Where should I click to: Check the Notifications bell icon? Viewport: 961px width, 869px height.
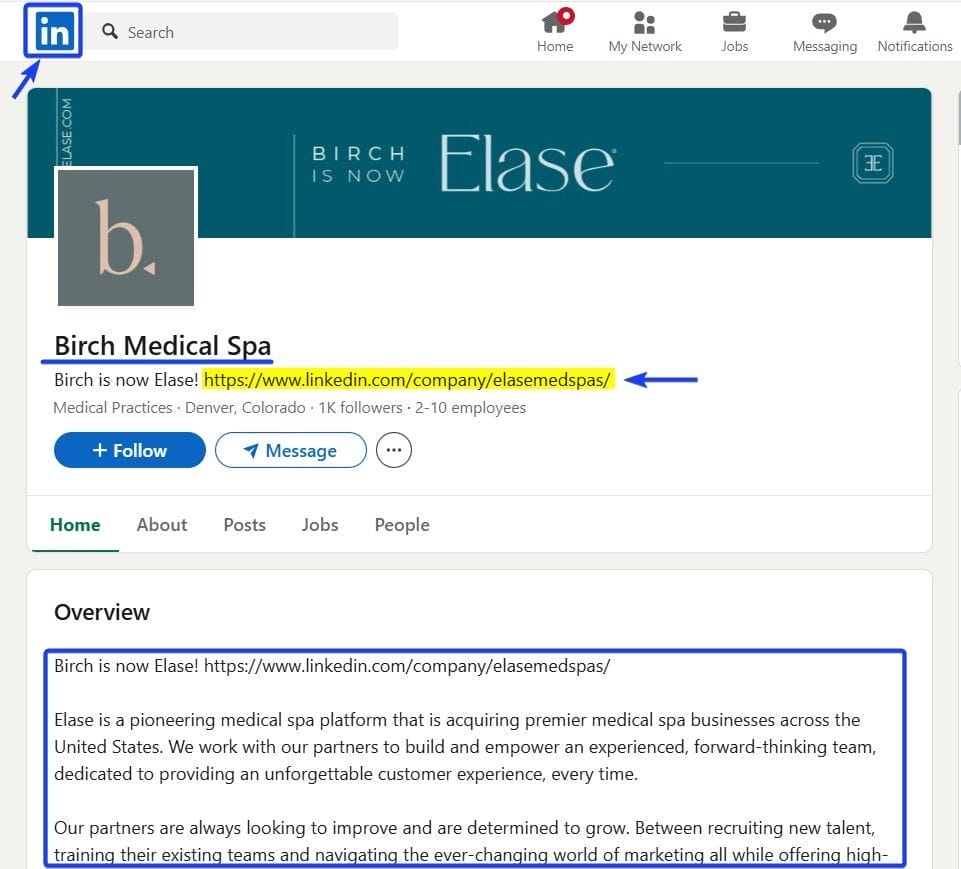(913, 23)
